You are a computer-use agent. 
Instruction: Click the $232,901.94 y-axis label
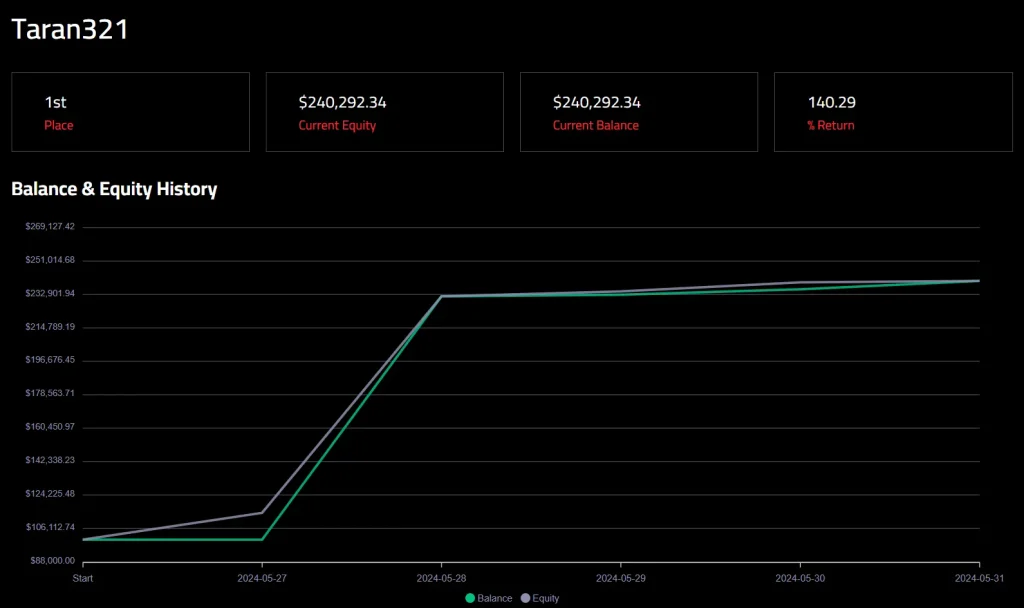[50, 293]
